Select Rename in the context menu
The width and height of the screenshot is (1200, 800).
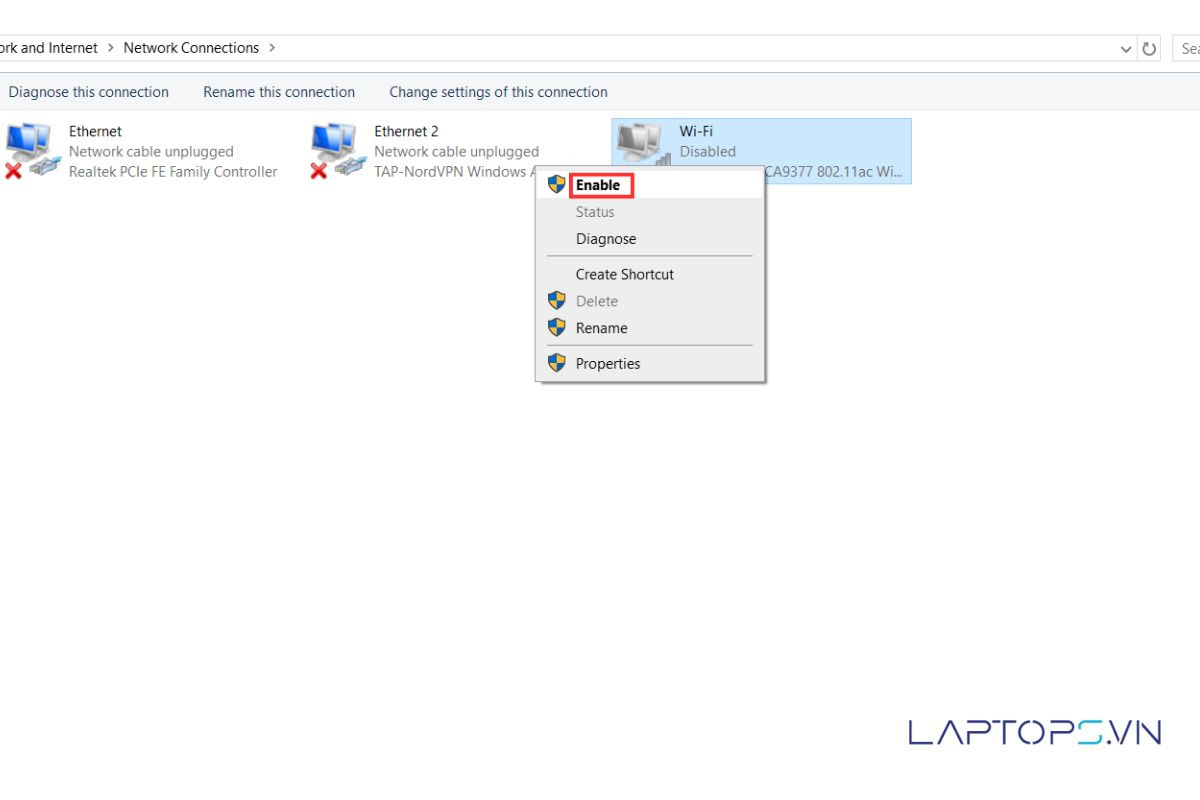coord(602,328)
